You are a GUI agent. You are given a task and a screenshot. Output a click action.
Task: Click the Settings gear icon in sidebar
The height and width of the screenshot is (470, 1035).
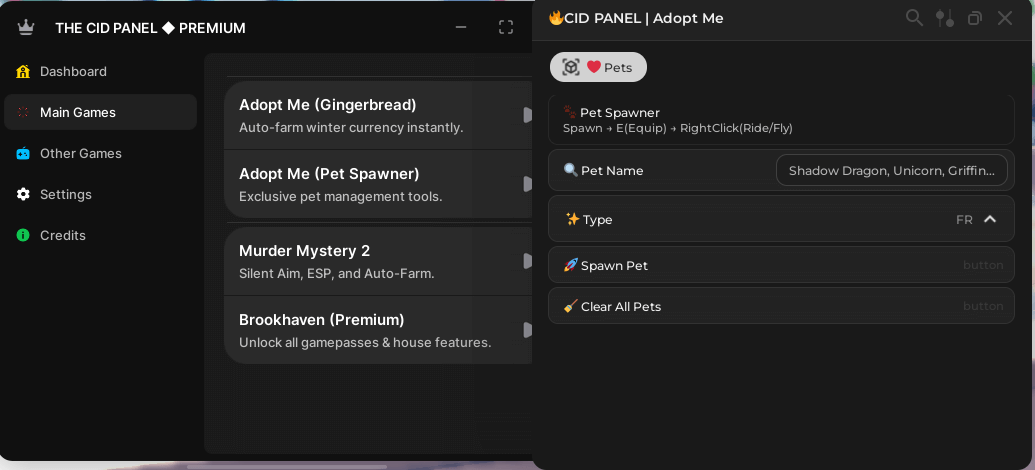23,194
